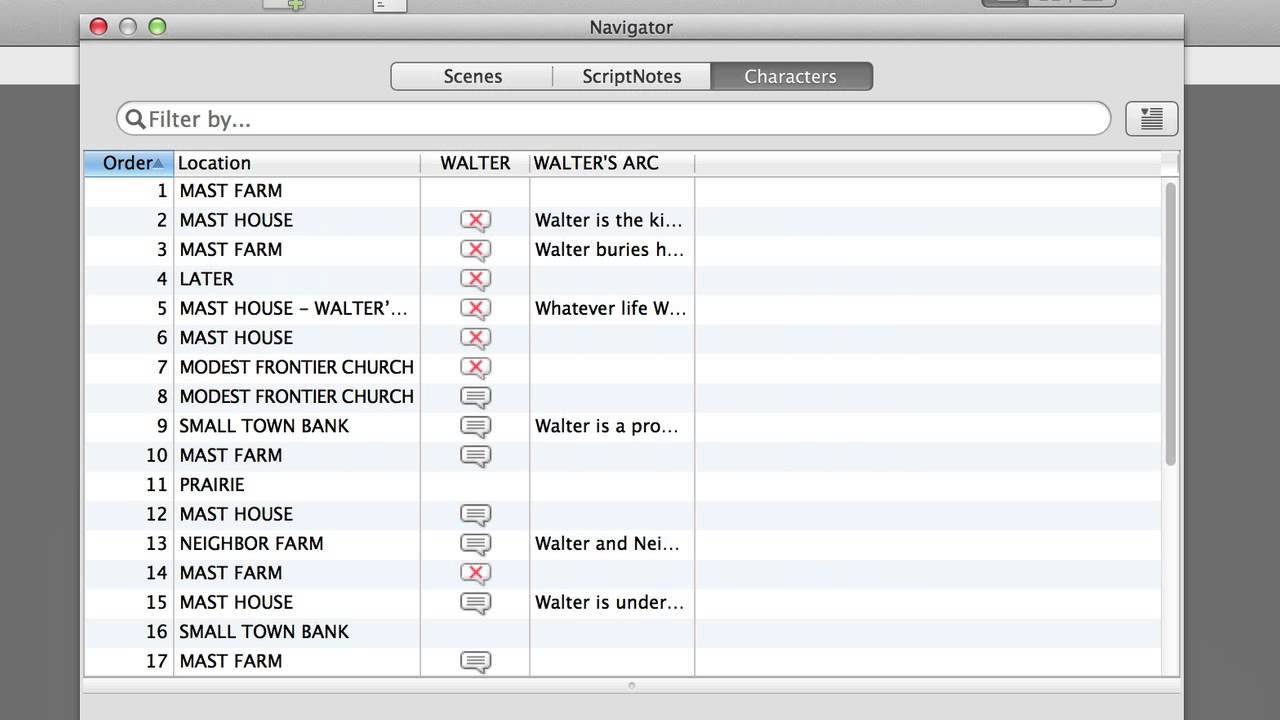
Task: Click the dialogue bubble in row 17 MAST FARM
Action: pos(475,662)
